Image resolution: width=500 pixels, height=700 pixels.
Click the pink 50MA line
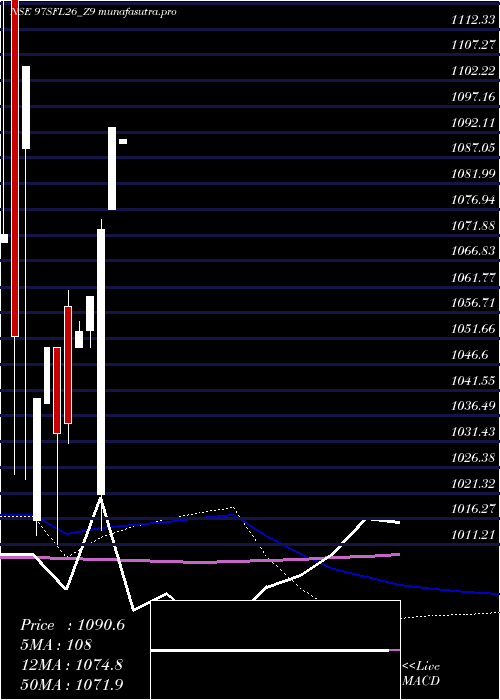tap(201, 559)
